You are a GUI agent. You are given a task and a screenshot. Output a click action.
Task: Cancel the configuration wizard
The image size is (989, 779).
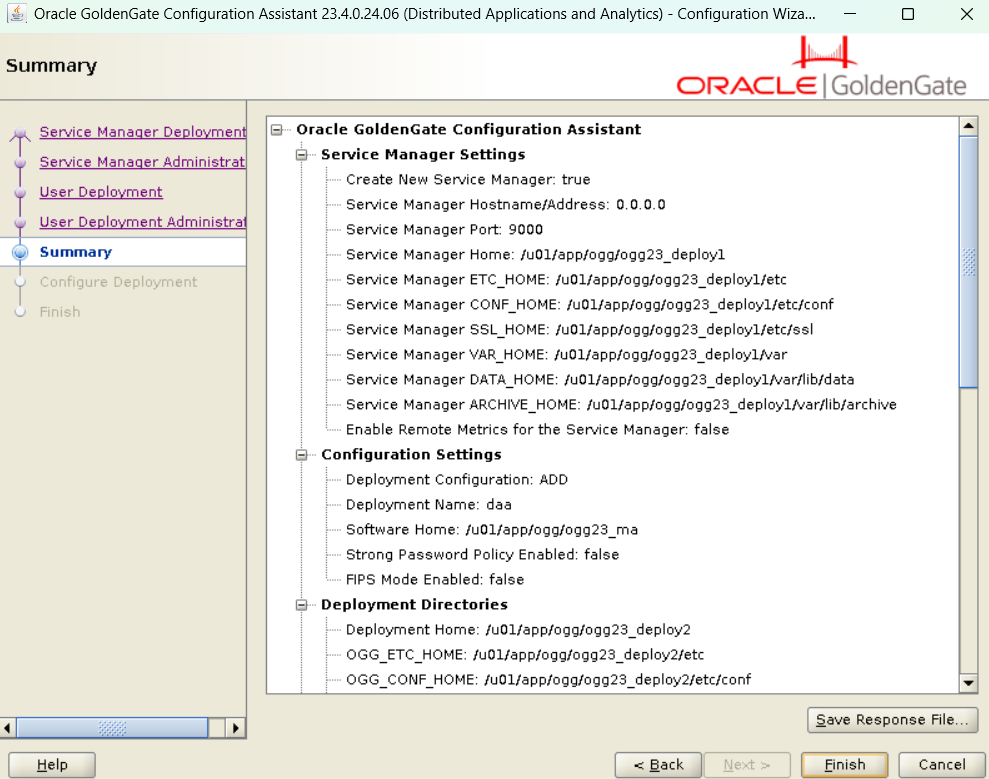coord(942,764)
